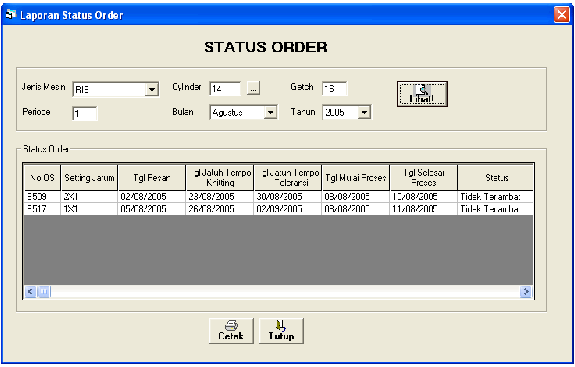Select the knitting due date 26/08/2005
Viewport: 575px width, 367px height.
pos(220,209)
